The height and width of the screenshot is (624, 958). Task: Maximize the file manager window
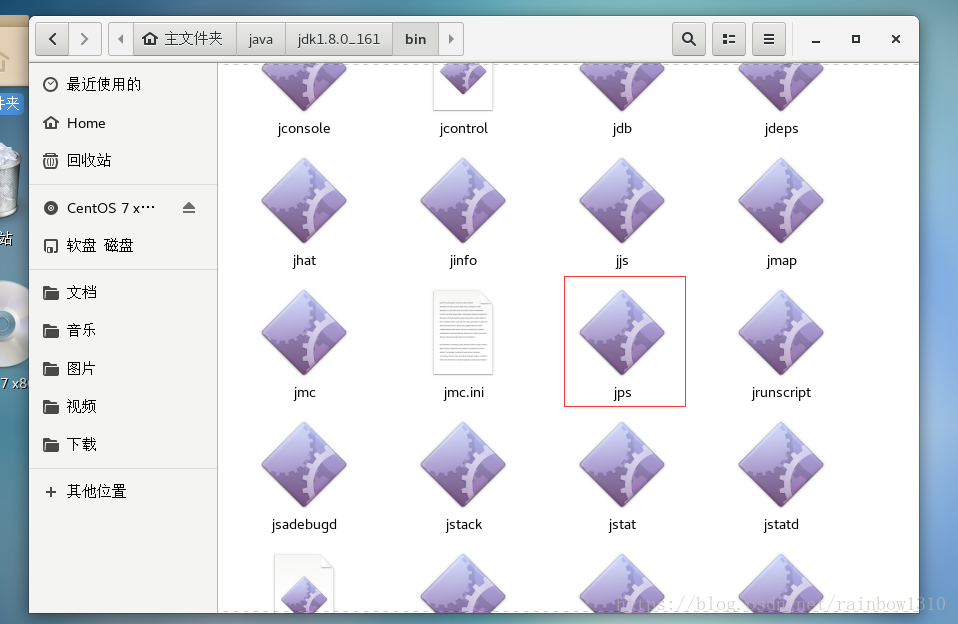pyautogui.click(x=856, y=39)
